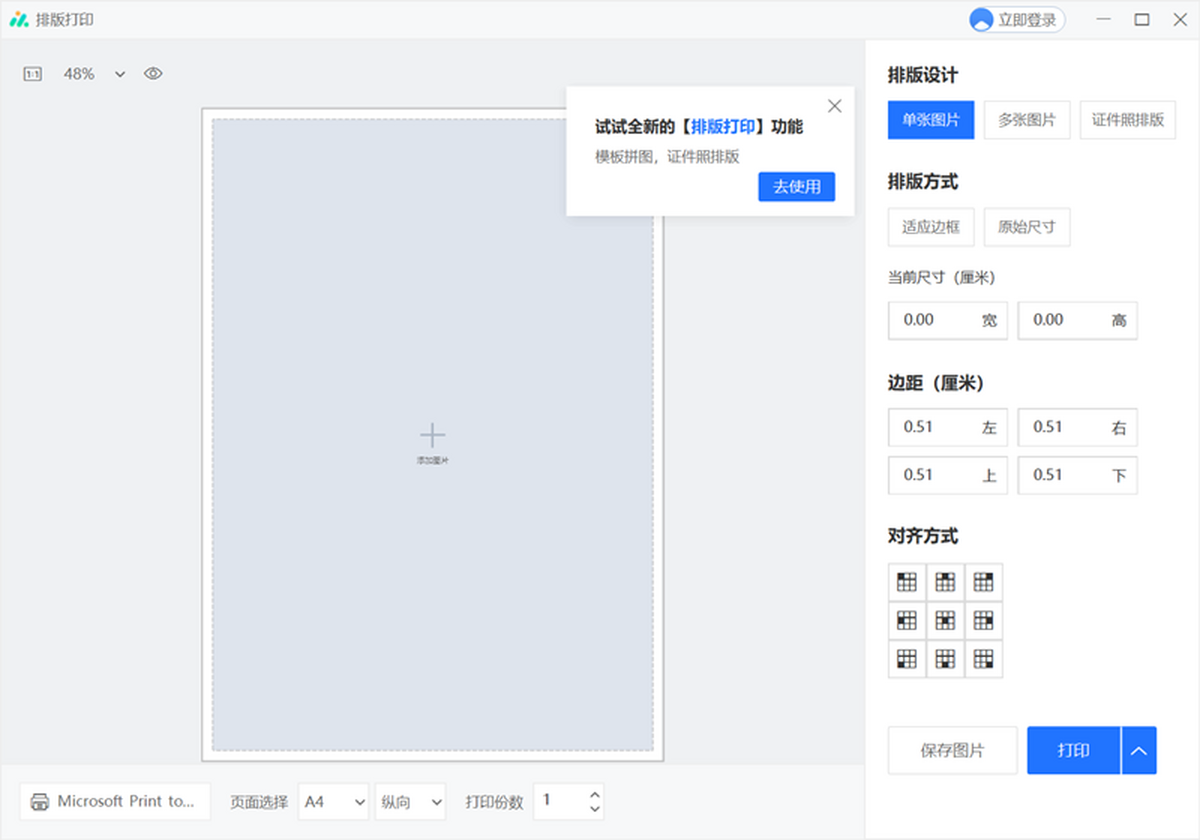
Task: Click the plus to add image
Action: click(432, 435)
